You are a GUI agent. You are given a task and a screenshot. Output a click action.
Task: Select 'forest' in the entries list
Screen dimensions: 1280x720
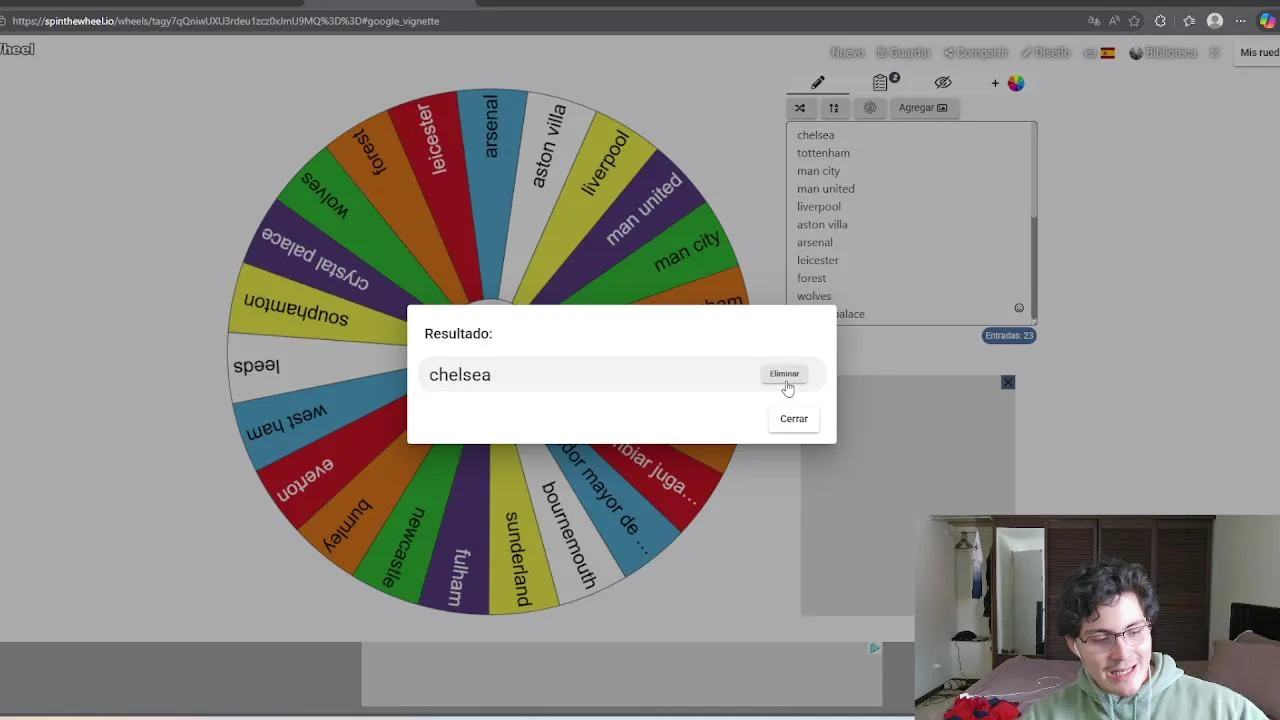[811, 279]
